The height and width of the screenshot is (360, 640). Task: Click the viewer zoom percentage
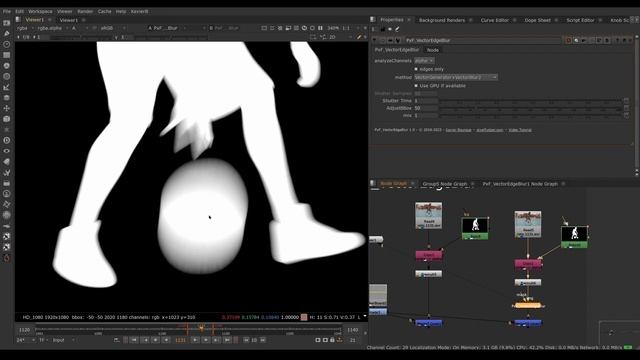pos(333,28)
